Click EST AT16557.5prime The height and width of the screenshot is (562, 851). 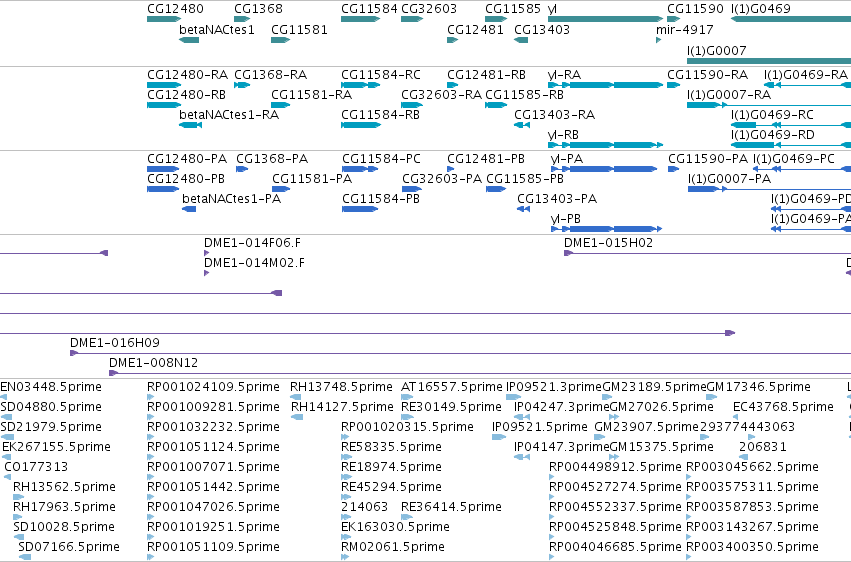coord(407,397)
